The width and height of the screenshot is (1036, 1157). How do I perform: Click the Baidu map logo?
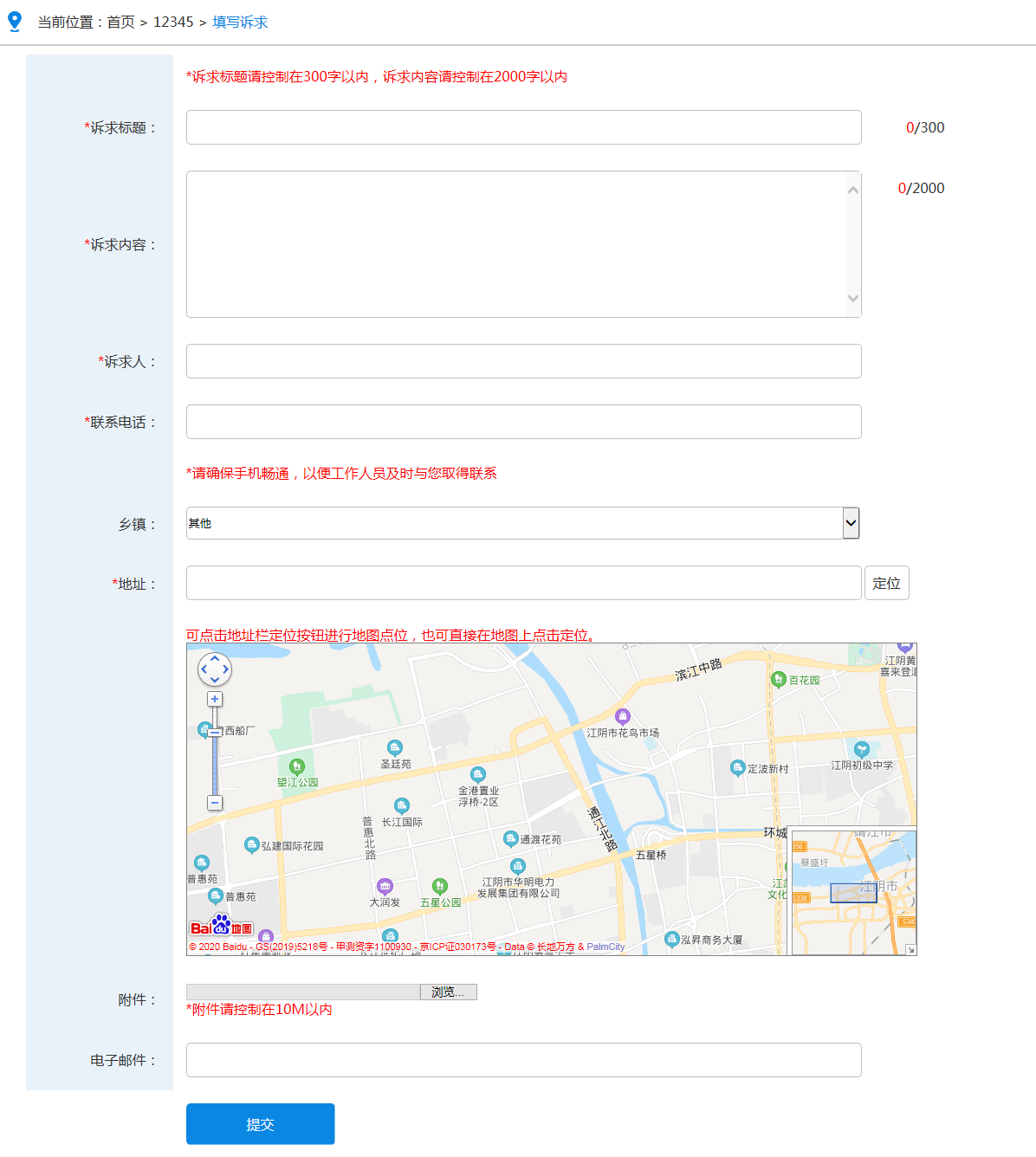[221, 927]
